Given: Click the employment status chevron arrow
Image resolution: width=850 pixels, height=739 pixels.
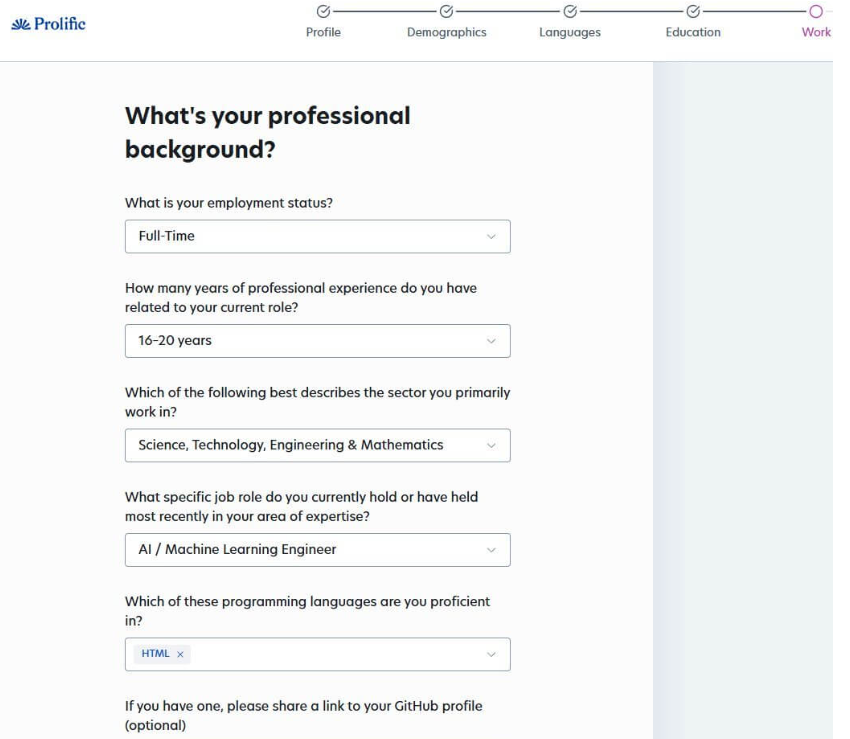Looking at the screenshot, I should (x=491, y=236).
